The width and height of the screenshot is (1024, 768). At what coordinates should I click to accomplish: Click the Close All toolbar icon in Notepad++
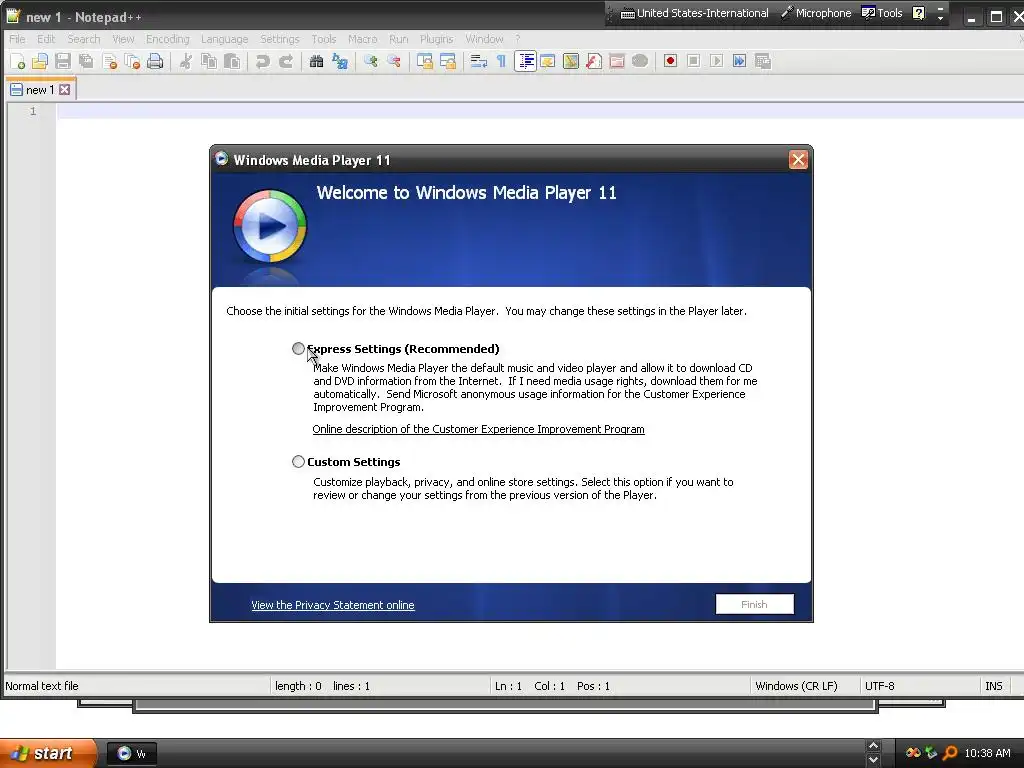[x=132, y=61]
